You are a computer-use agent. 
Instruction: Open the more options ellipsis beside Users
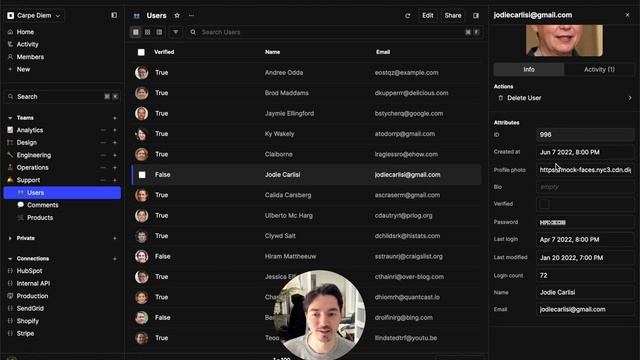click(191, 16)
